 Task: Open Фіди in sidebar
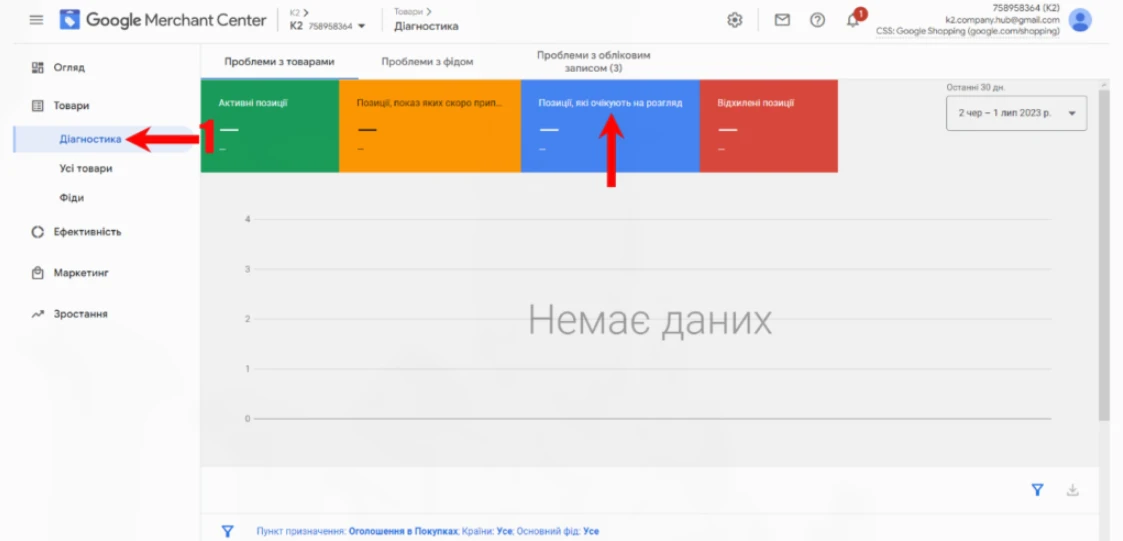[71, 198]
